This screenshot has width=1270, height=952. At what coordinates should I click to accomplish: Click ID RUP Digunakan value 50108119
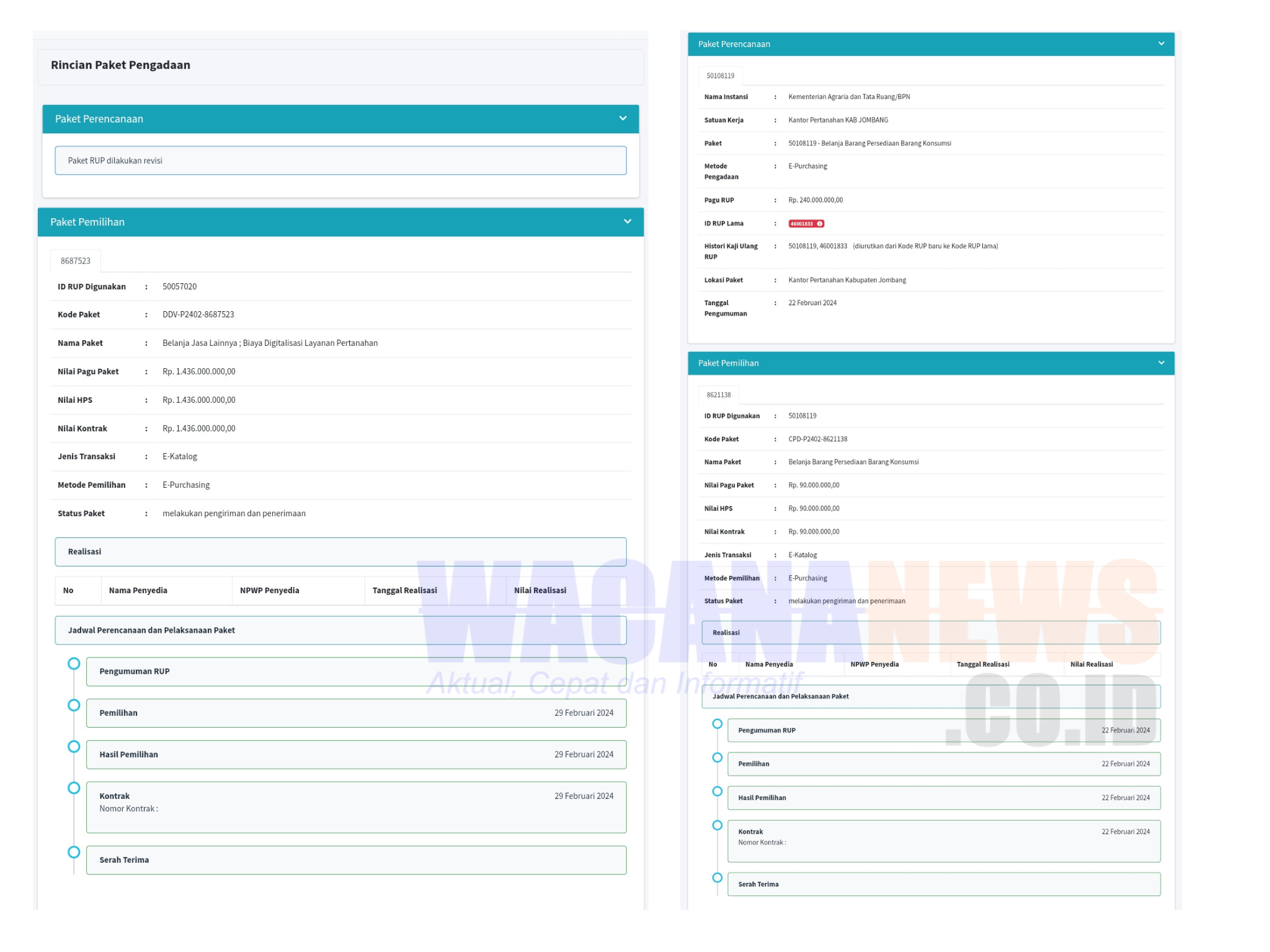[x=802, y=416]
